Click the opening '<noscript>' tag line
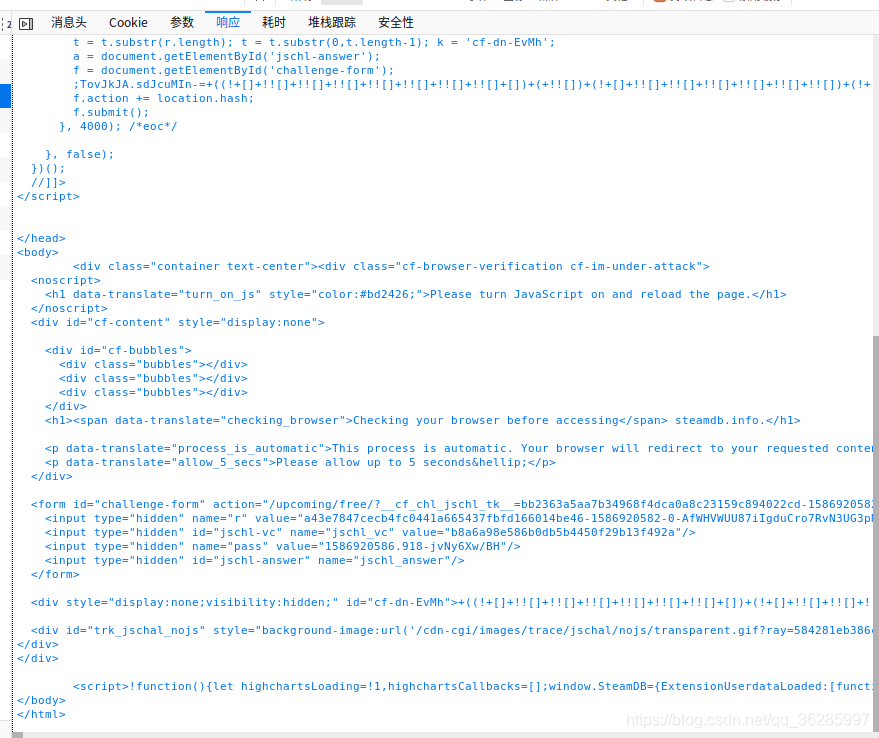 (66, 281)
